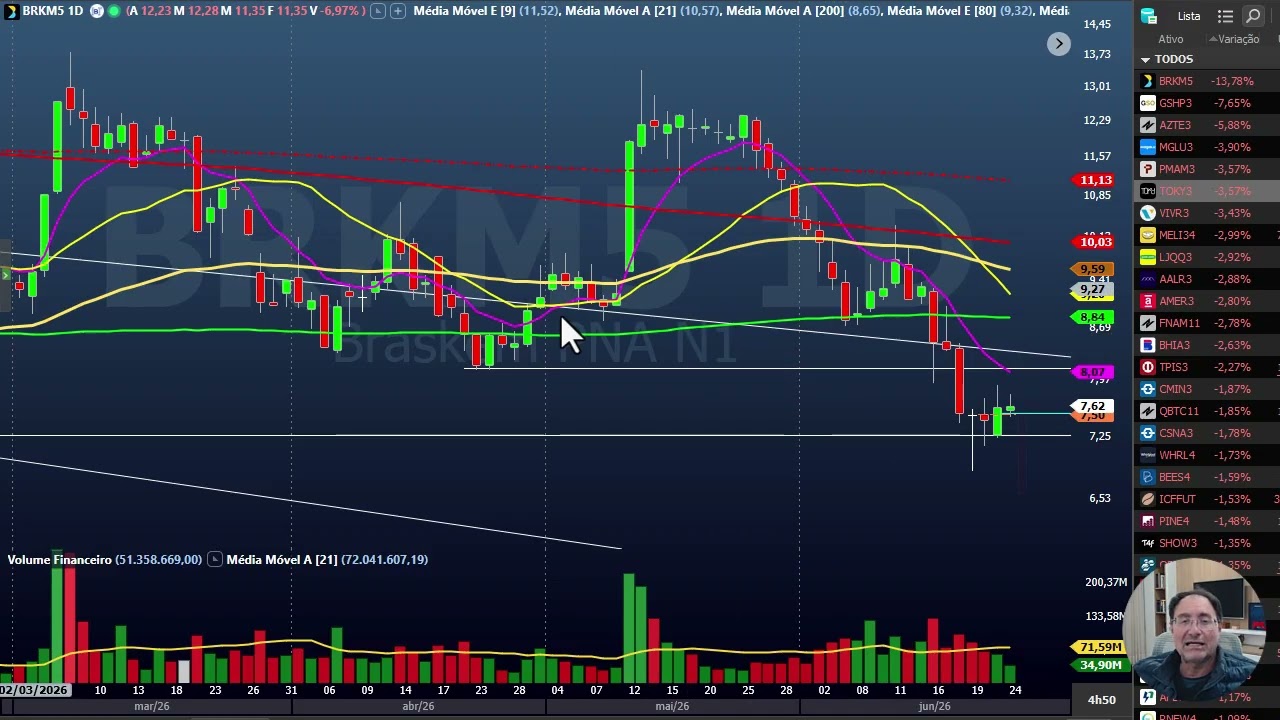This screenshot has width=1280, height=720.
Task: Click the VIVR3 logo in the watchlist
Action: pos(1148,213)
